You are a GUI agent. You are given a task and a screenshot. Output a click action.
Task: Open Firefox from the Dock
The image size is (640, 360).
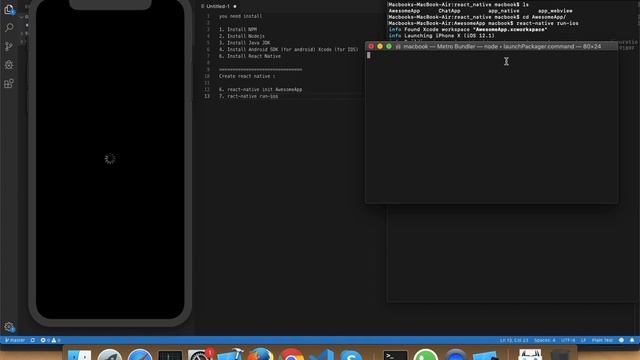[260, 354]
